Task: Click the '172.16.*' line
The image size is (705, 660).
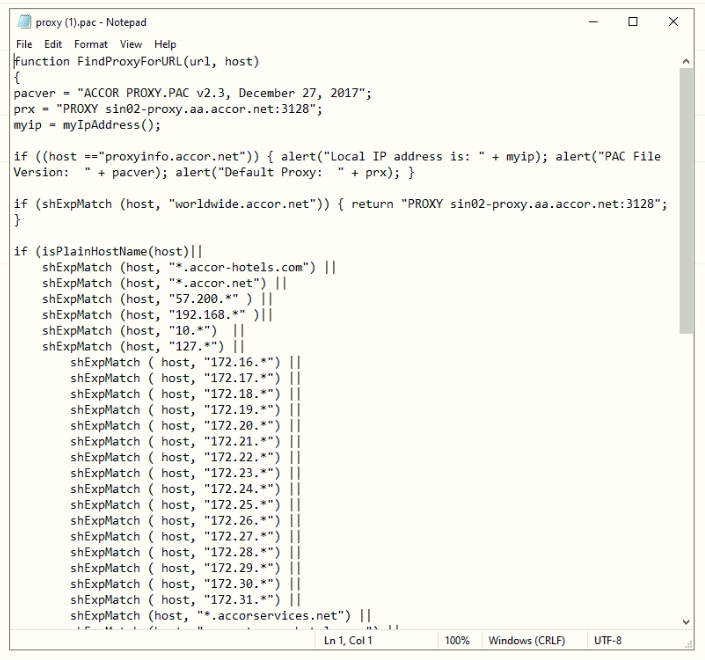Action: (x=185, y=362)
